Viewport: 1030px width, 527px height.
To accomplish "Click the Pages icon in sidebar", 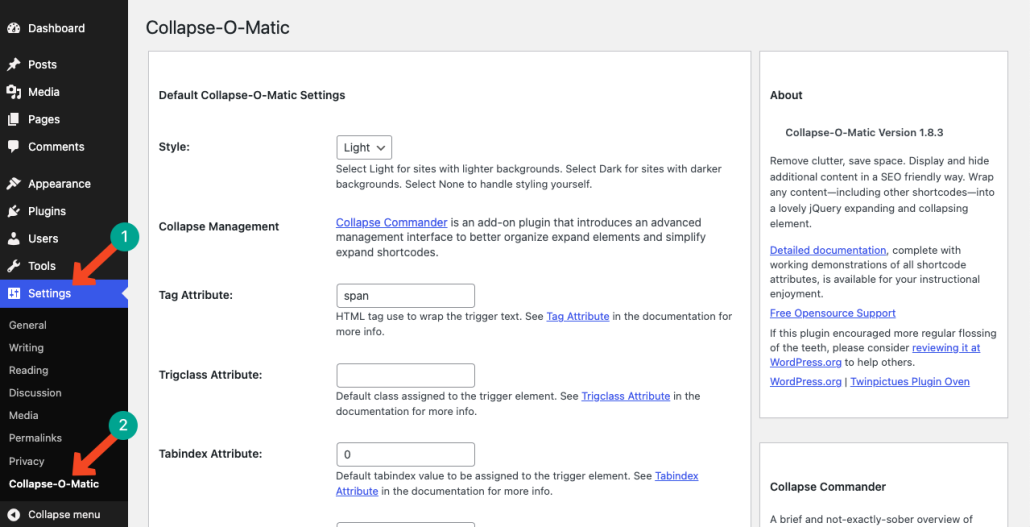I will tap(14, 120).
